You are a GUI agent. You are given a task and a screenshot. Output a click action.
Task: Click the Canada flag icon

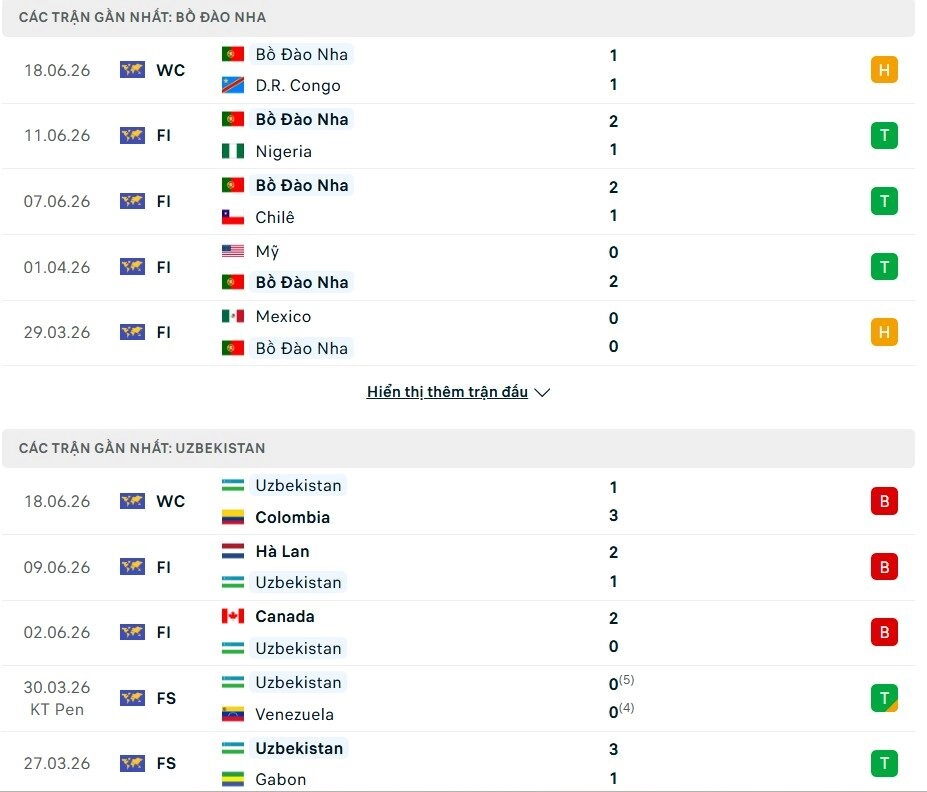coord(232,616)
